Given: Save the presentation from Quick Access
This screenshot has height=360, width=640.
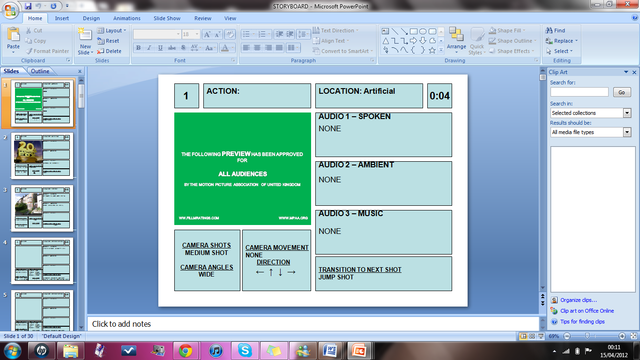Looking at the screenshot, I should 28,6.
